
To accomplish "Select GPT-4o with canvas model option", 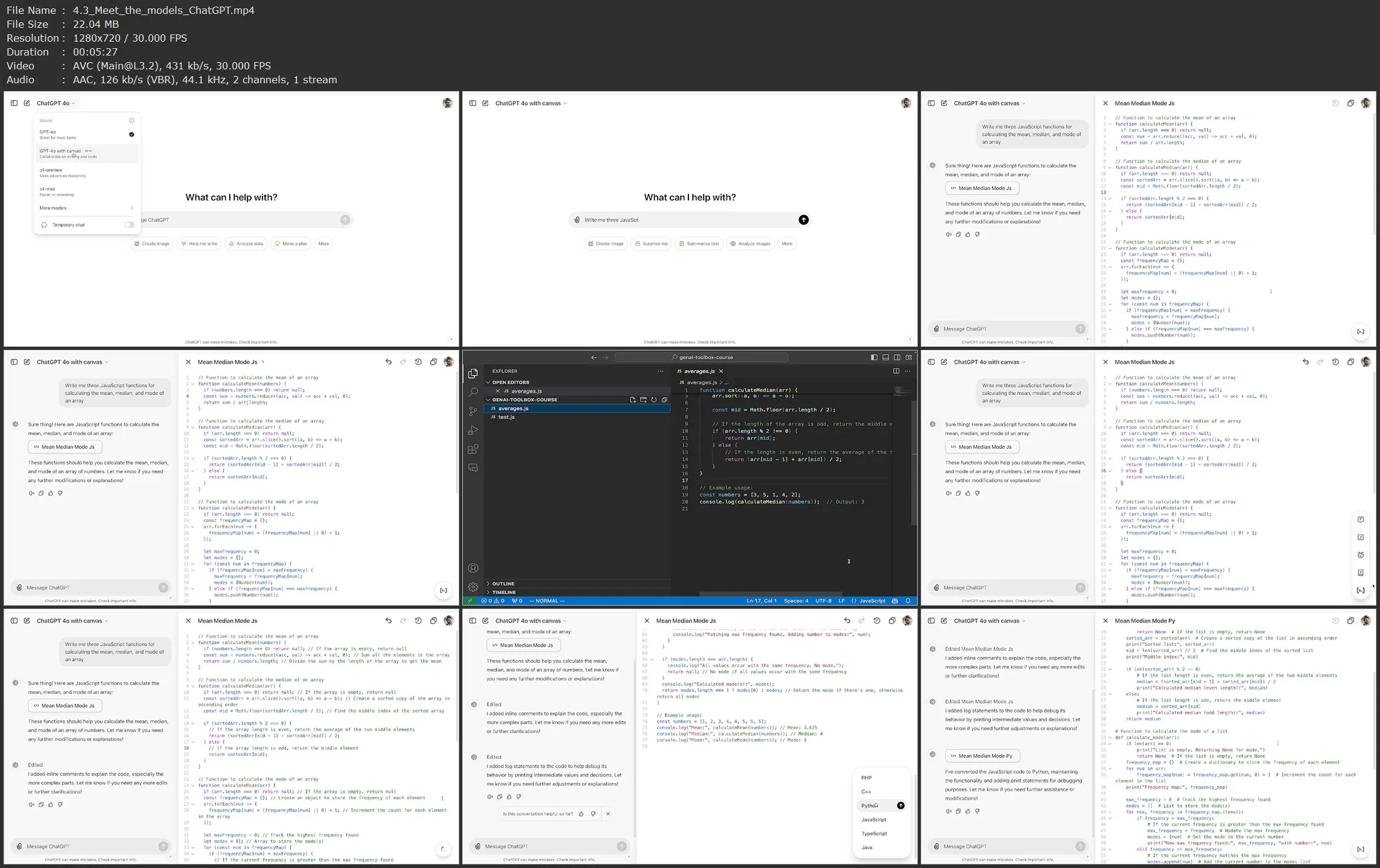I will coord(86,153).
